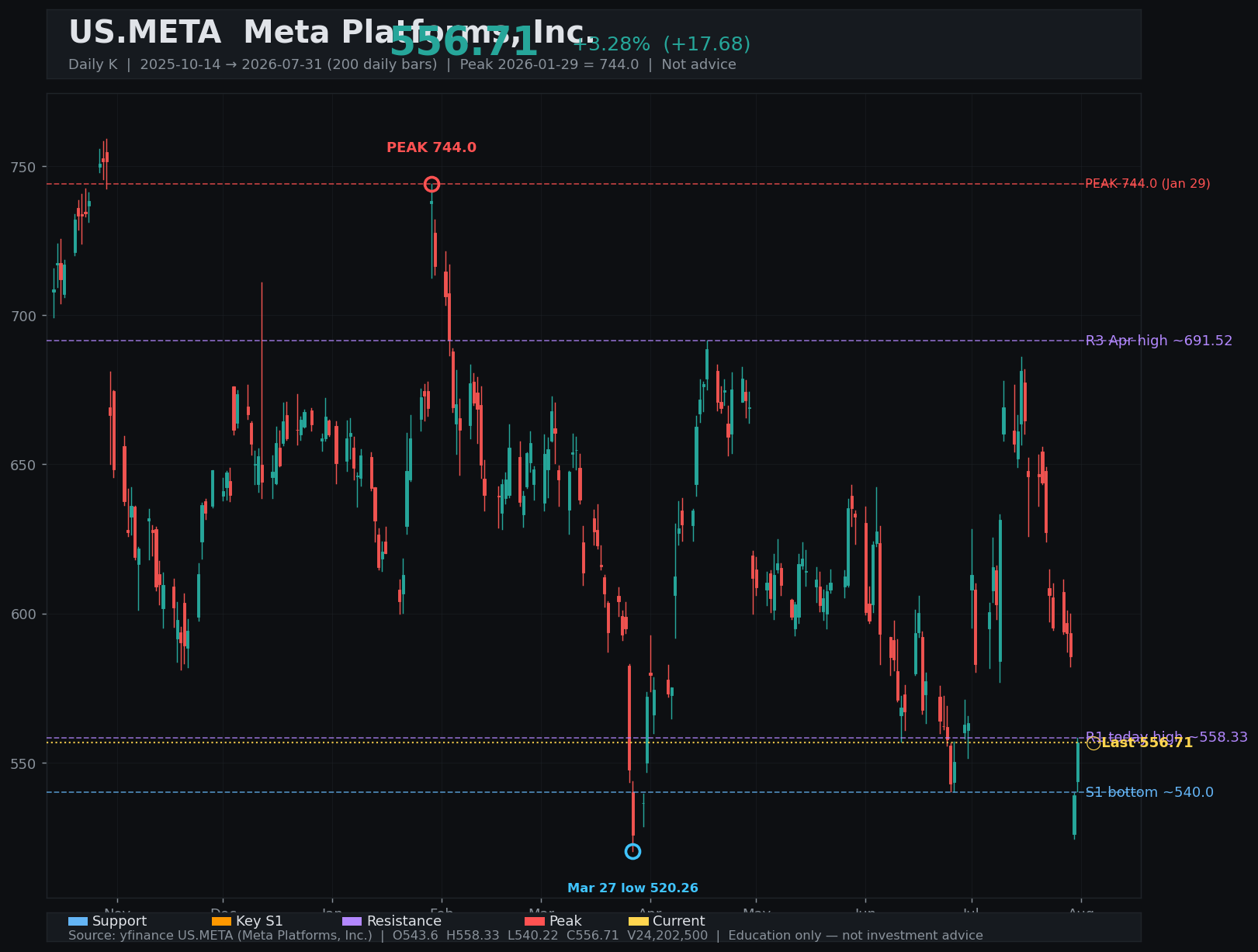Screen dimensions: 1258x952
Task: Click the "S1 bottom ~540.0" support label
Action: [1149, 792]
